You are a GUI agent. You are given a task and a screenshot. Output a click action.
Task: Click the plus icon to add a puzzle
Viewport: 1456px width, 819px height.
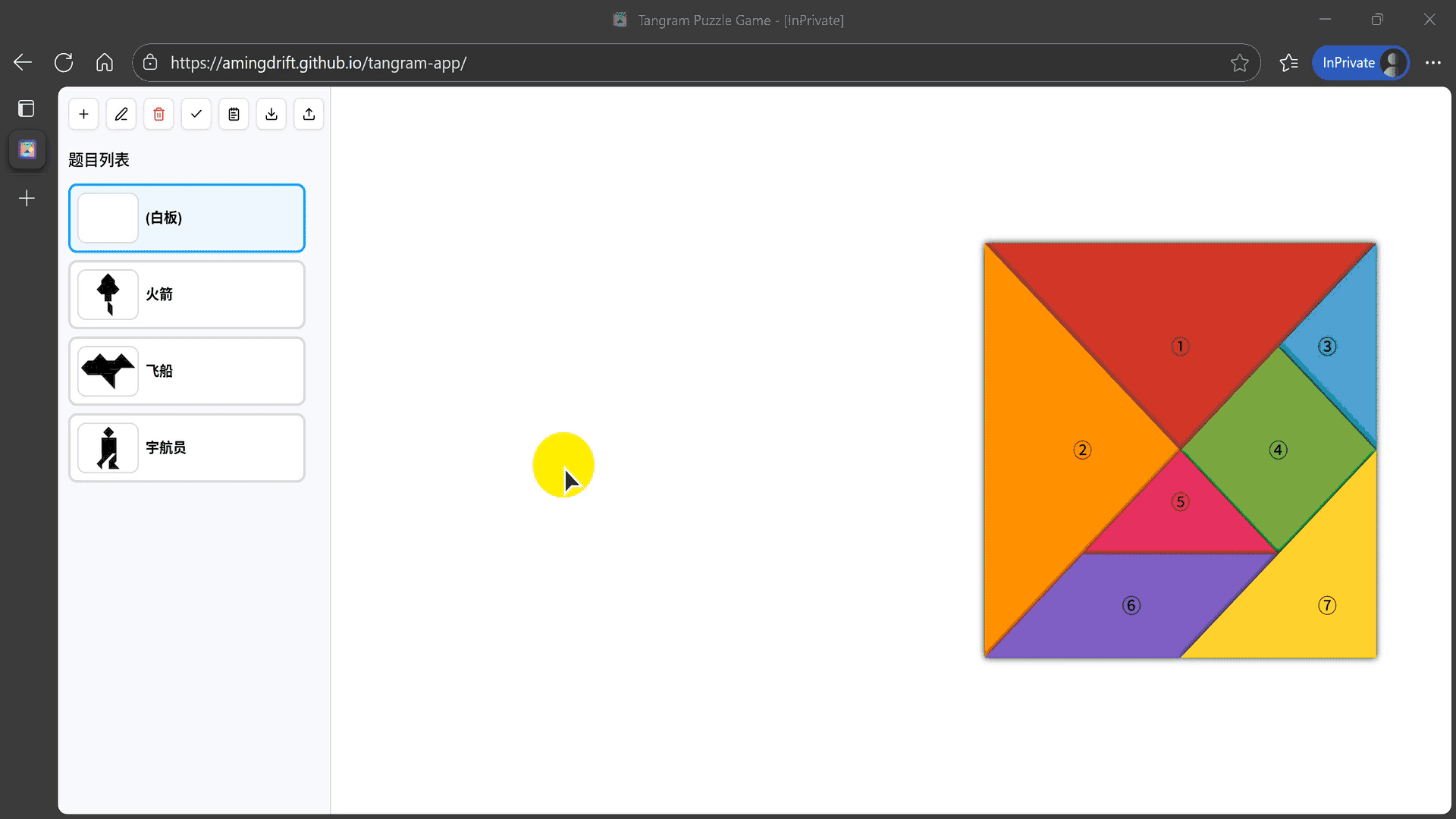tap(83, 115)
